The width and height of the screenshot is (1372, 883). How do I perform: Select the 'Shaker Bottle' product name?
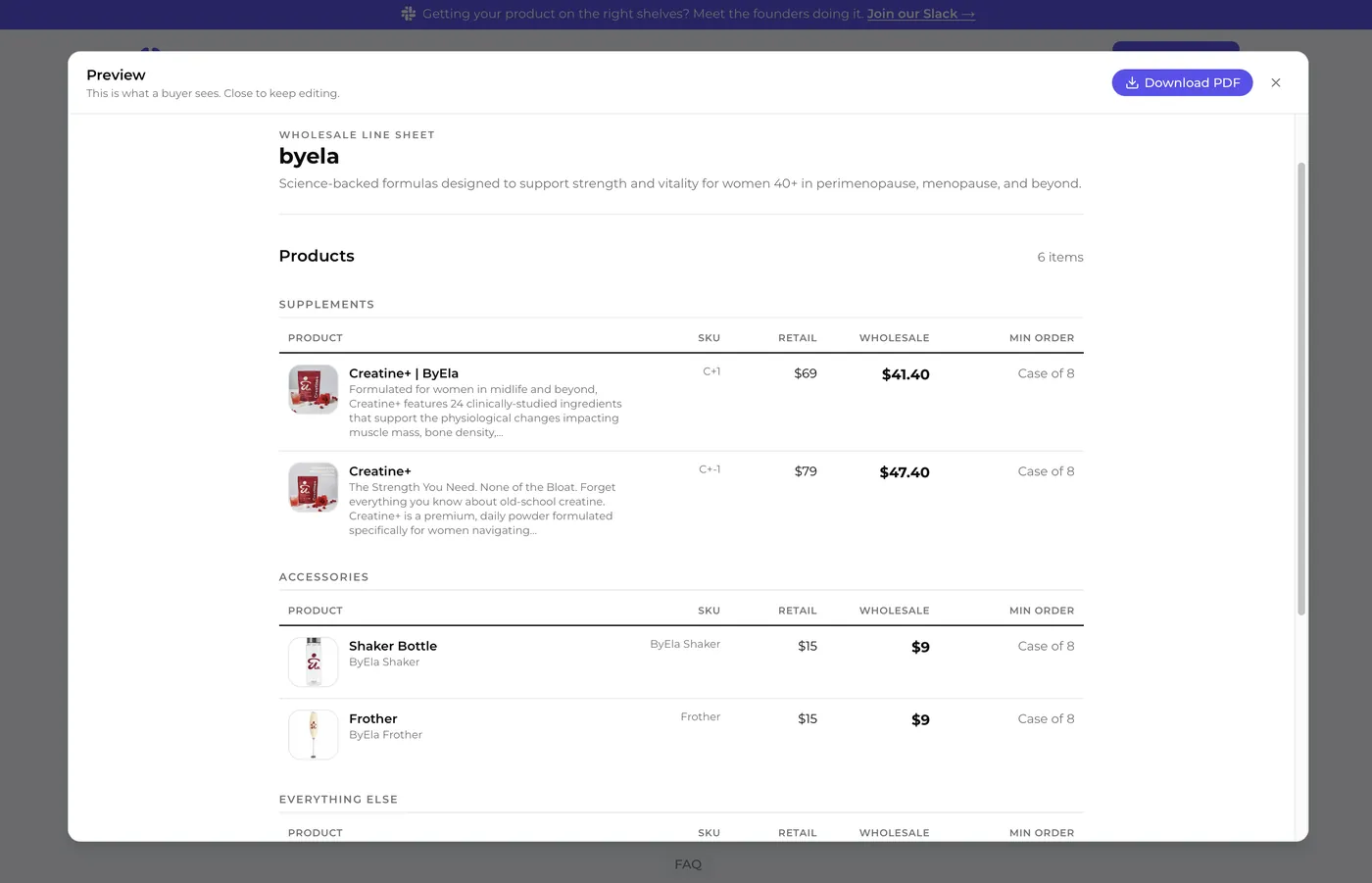pyautogui.click(x=393, y=646)
